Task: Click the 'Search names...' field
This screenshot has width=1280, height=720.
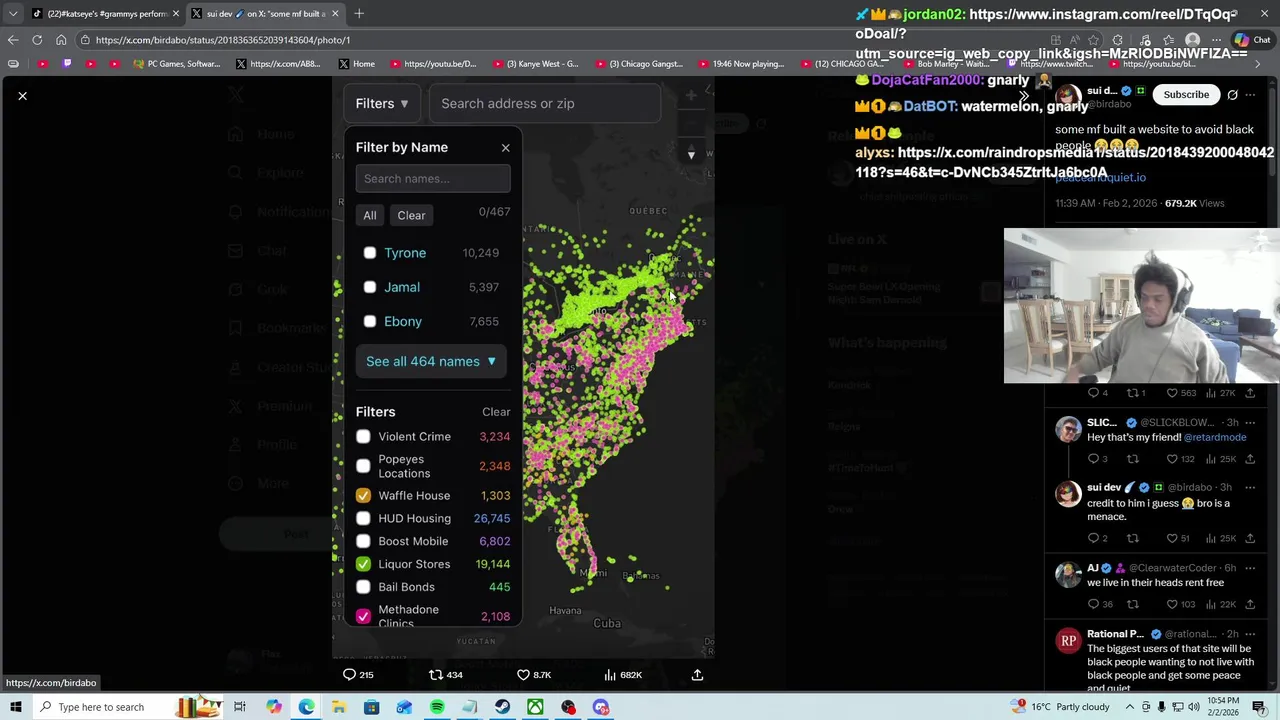Action: (x=433, y=179)
